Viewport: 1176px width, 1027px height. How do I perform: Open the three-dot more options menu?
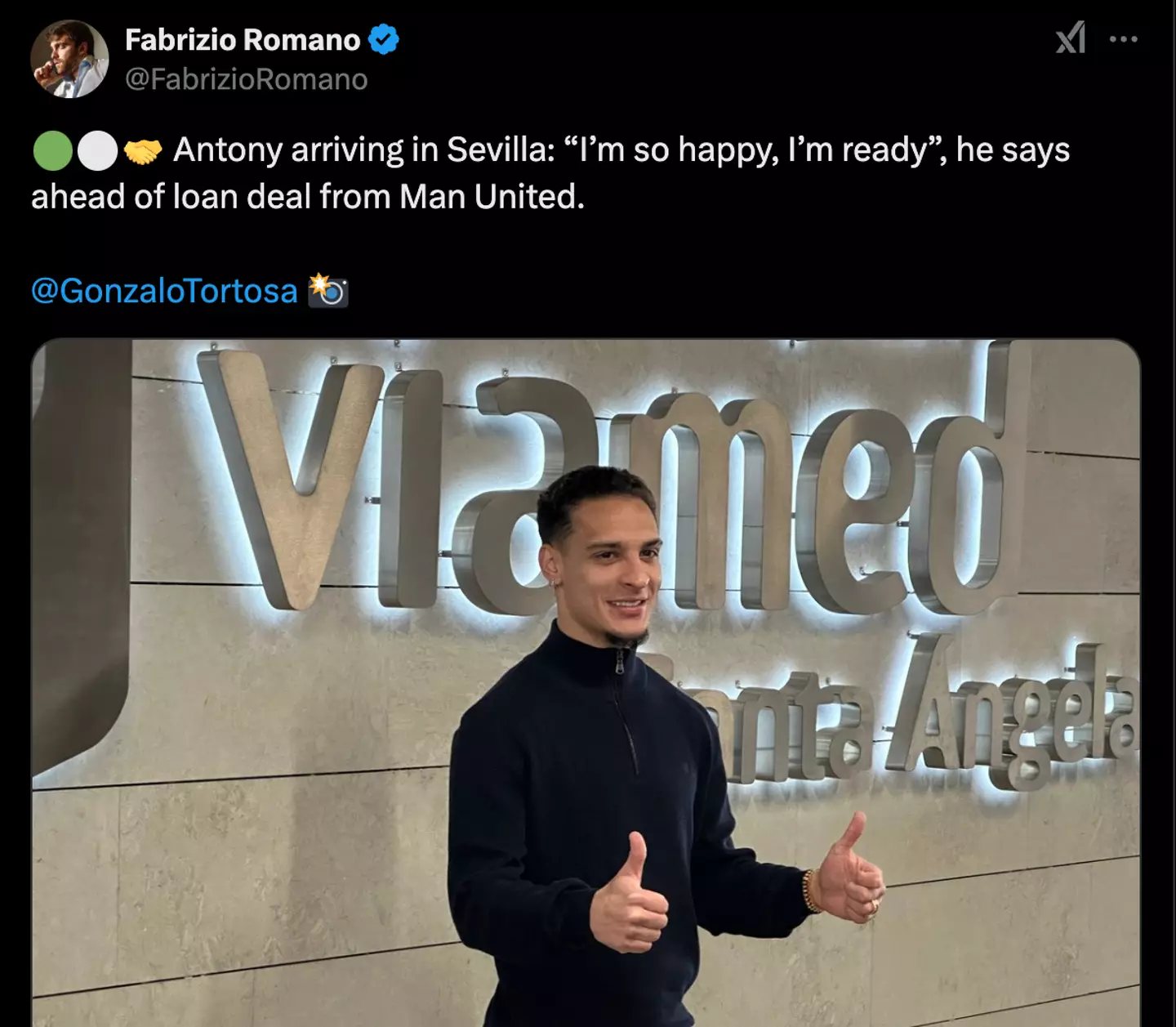click(1124, 38)
